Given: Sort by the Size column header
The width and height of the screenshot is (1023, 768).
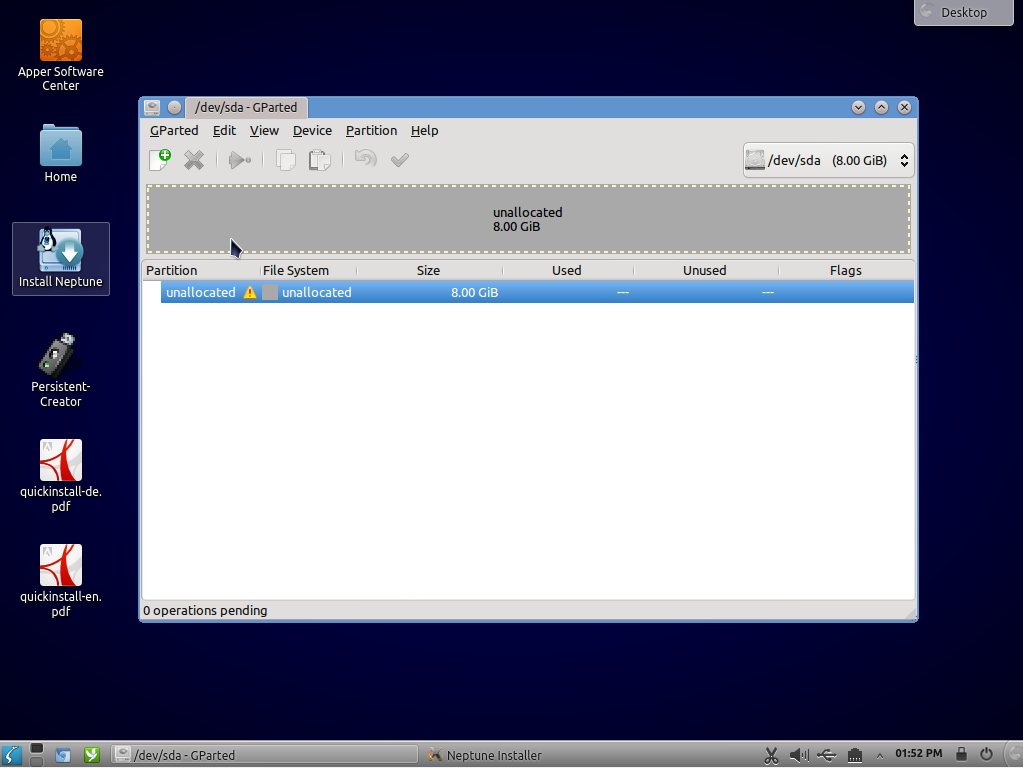Looking at the screenshot, I should click(x=429, y=270).
